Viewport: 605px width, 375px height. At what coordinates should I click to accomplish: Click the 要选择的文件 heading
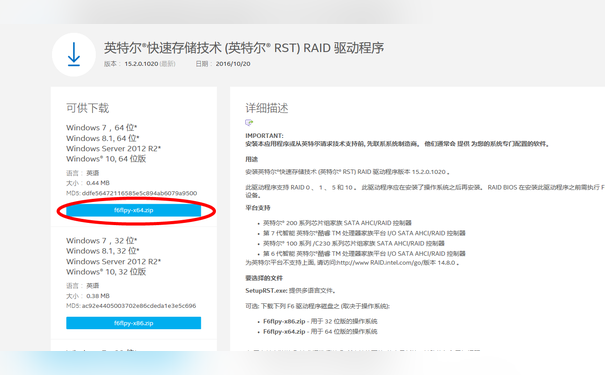pyautogui.click(x=264, y=278)
